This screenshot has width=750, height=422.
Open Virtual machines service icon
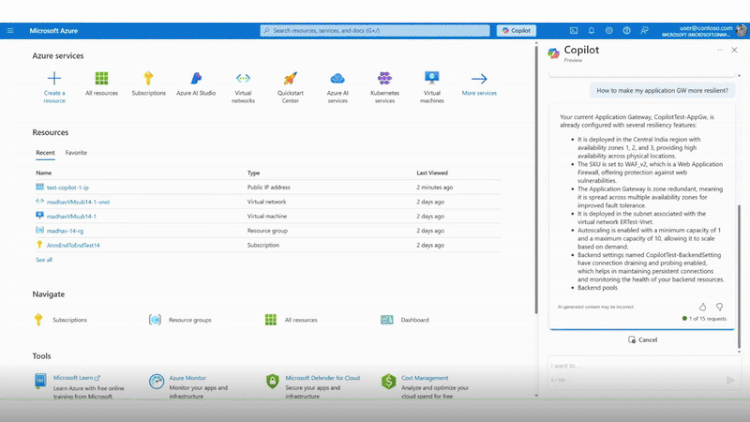tap(432, 78)
